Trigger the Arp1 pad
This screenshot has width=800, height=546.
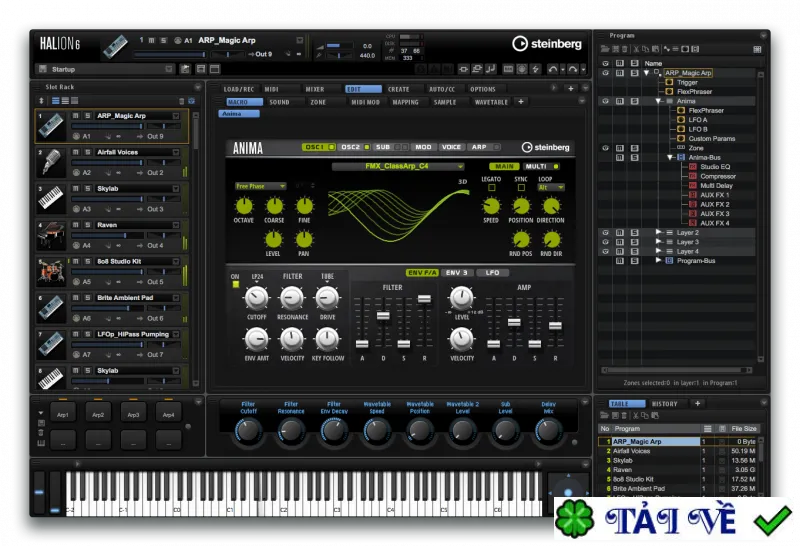click(x=63, y=414)
